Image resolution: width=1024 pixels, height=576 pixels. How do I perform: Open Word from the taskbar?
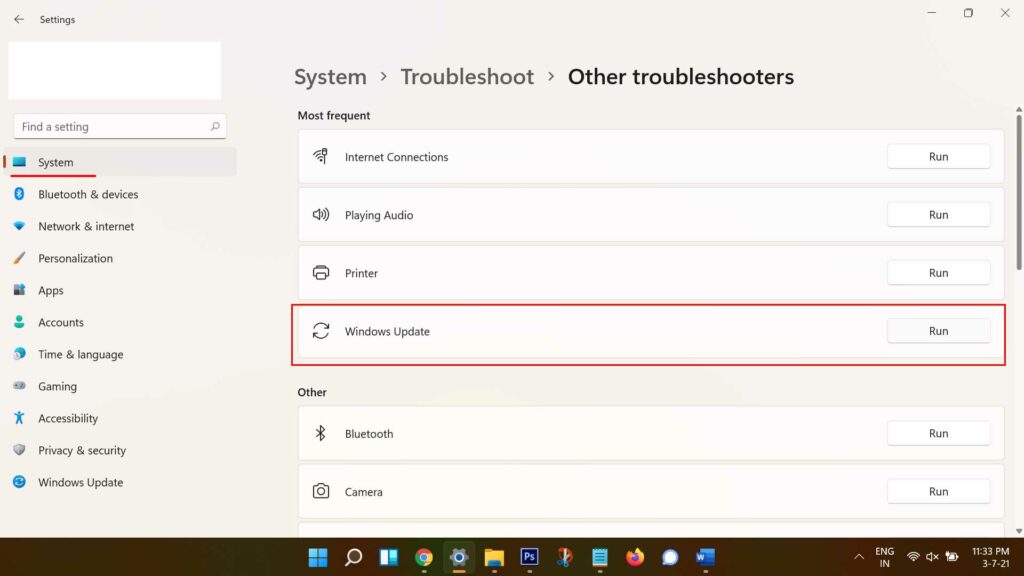tap(705, 557)
